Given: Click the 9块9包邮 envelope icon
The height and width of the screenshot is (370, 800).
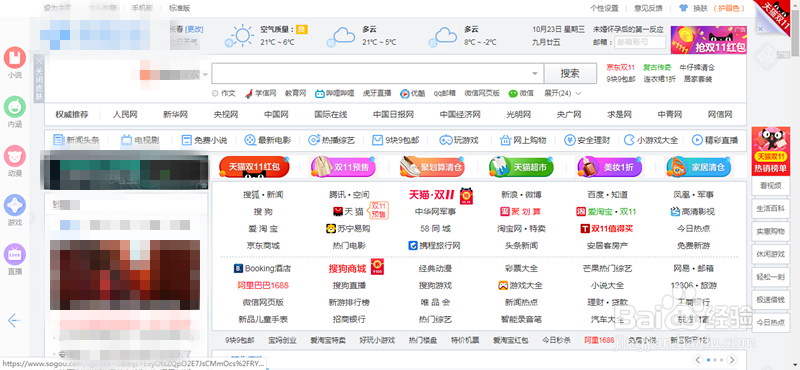Looking at the screenshot, I should 378,140.
